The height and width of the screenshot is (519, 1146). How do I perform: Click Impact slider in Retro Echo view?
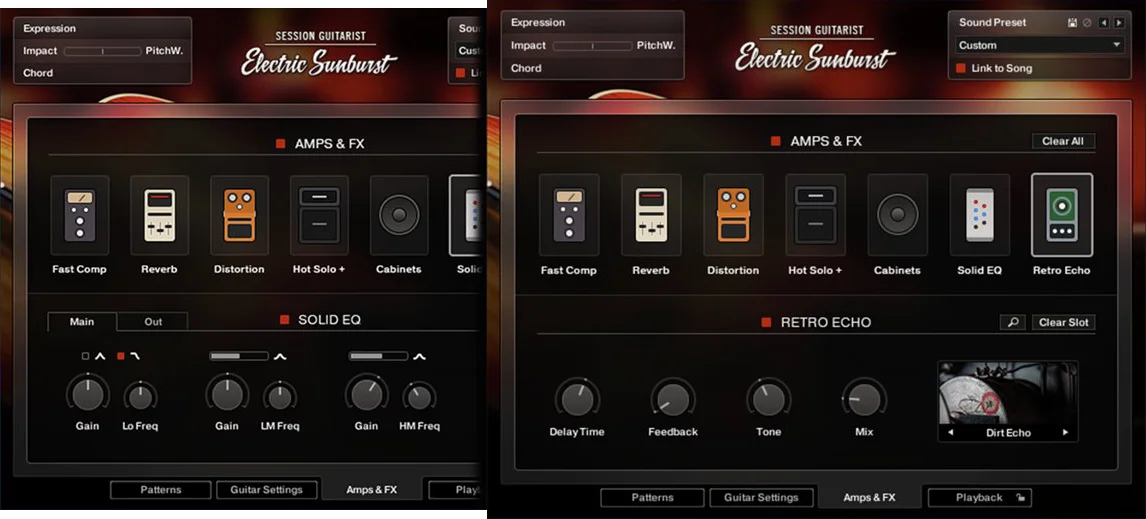coord(592,46)
